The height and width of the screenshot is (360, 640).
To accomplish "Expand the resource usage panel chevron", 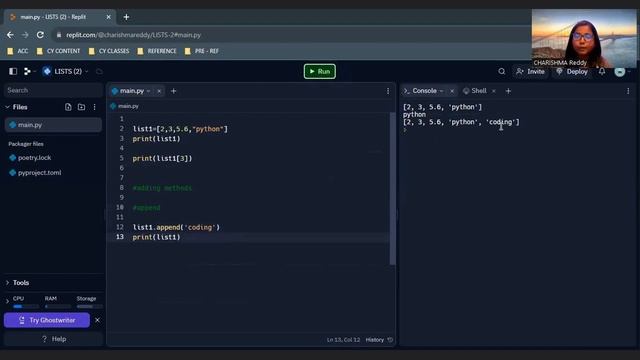I will 7,302.
